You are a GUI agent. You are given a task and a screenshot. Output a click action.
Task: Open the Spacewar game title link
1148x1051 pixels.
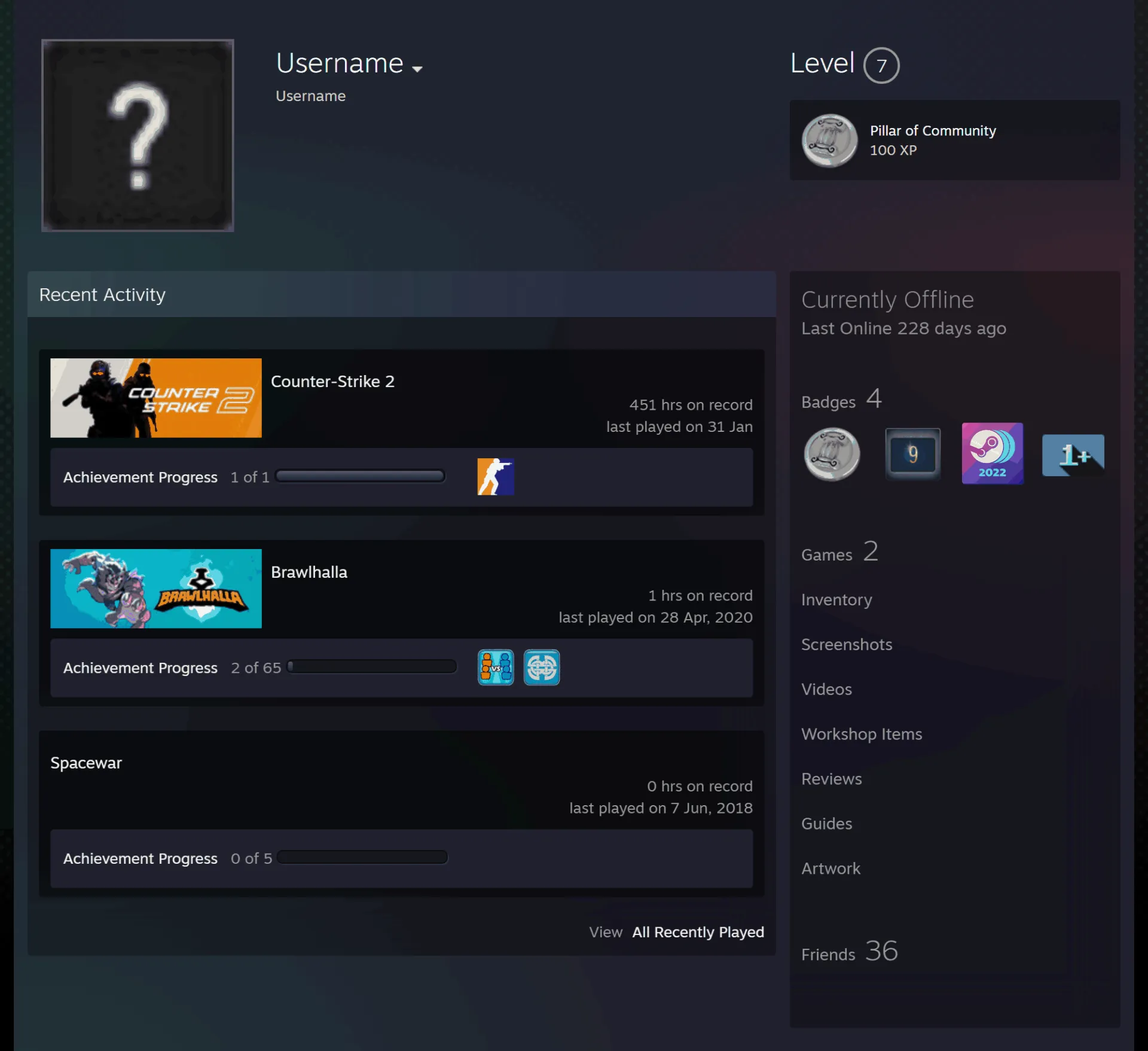(86, 763)
